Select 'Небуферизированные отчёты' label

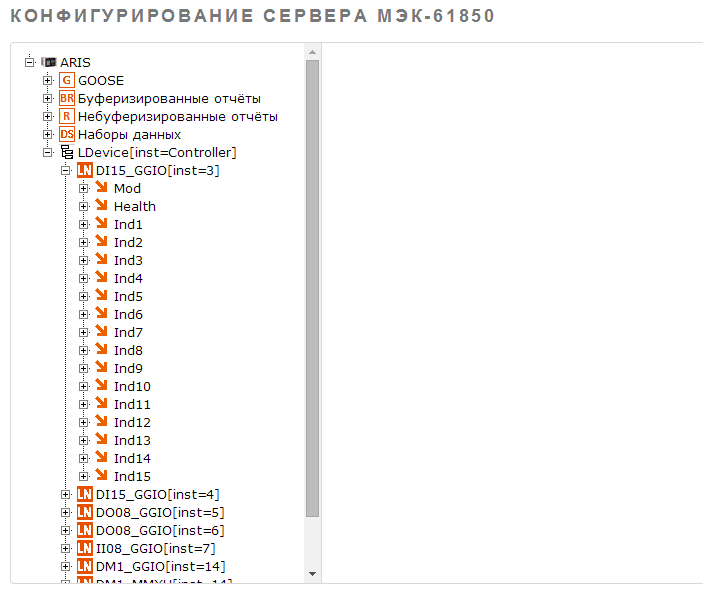point(178,117)
